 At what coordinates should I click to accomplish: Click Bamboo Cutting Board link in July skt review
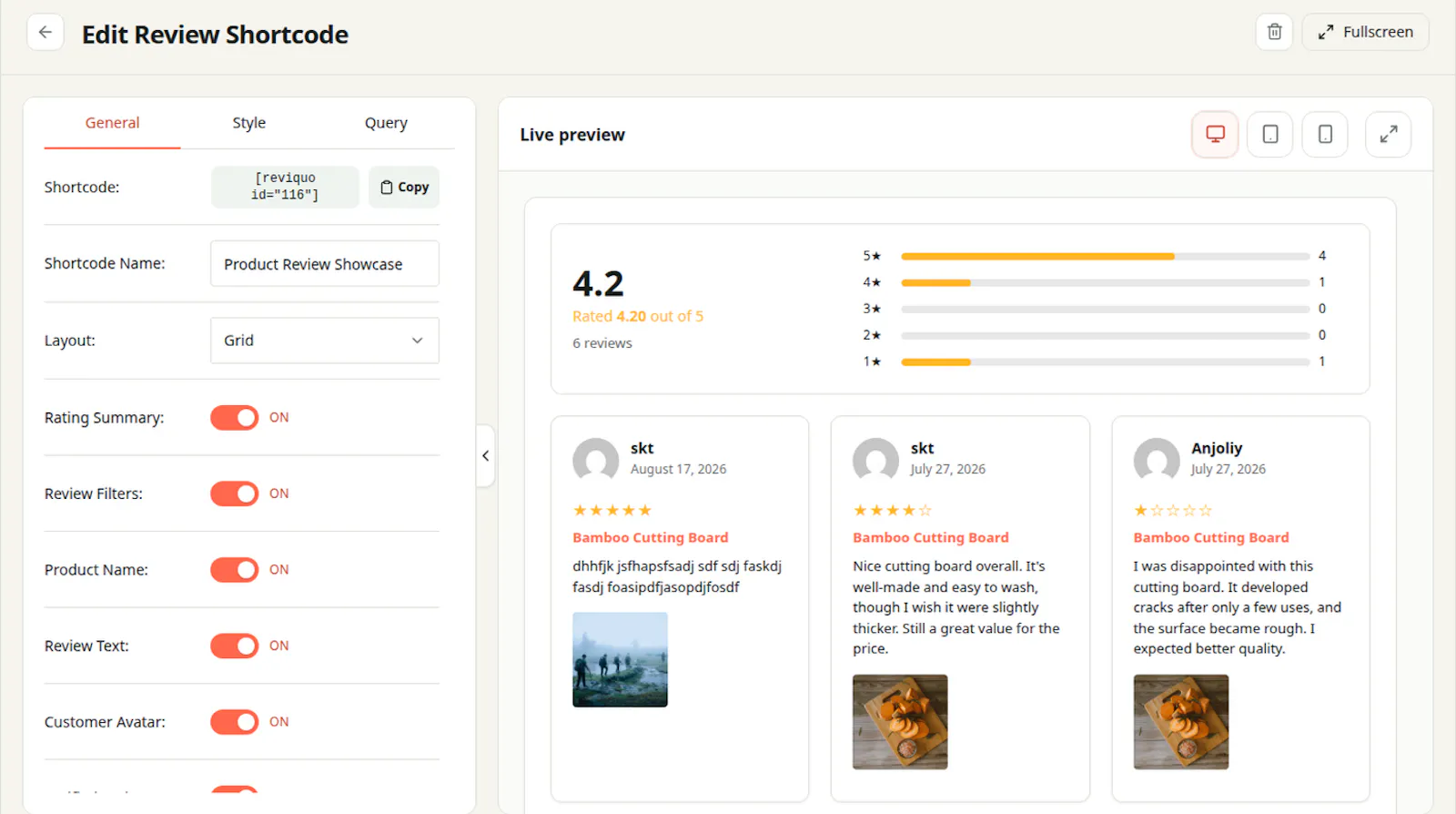point(931,537)
